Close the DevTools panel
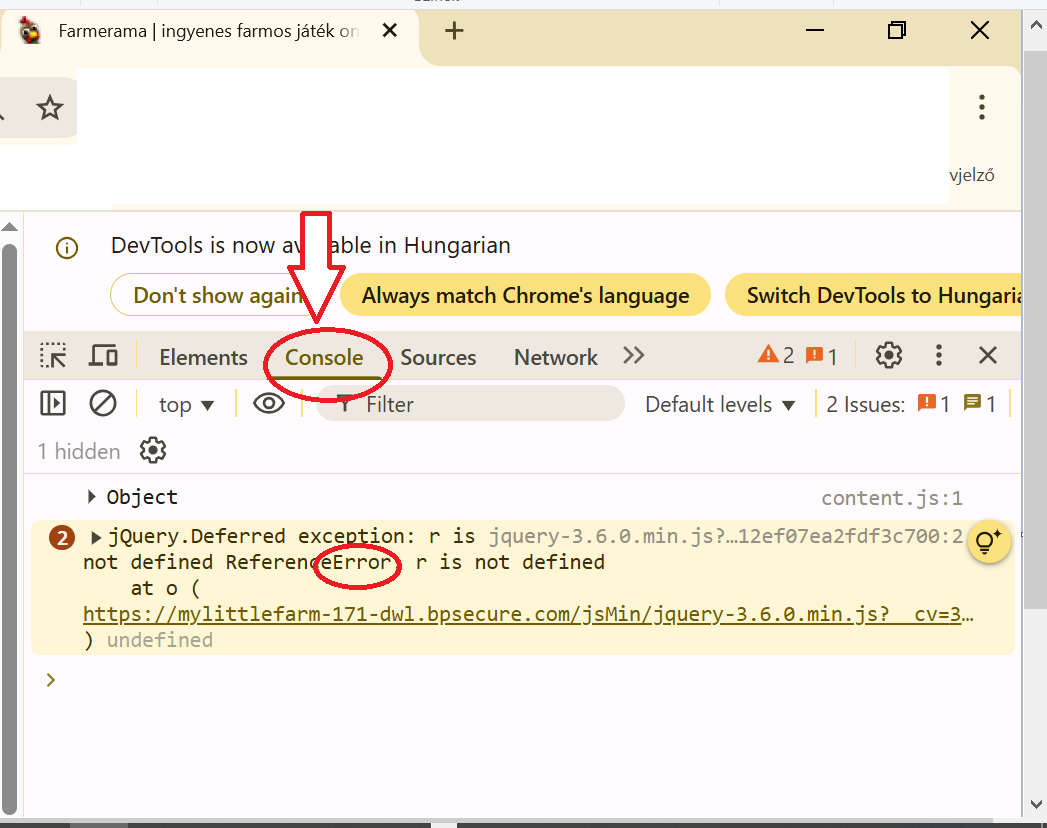1047x828 pixels. 987,355
